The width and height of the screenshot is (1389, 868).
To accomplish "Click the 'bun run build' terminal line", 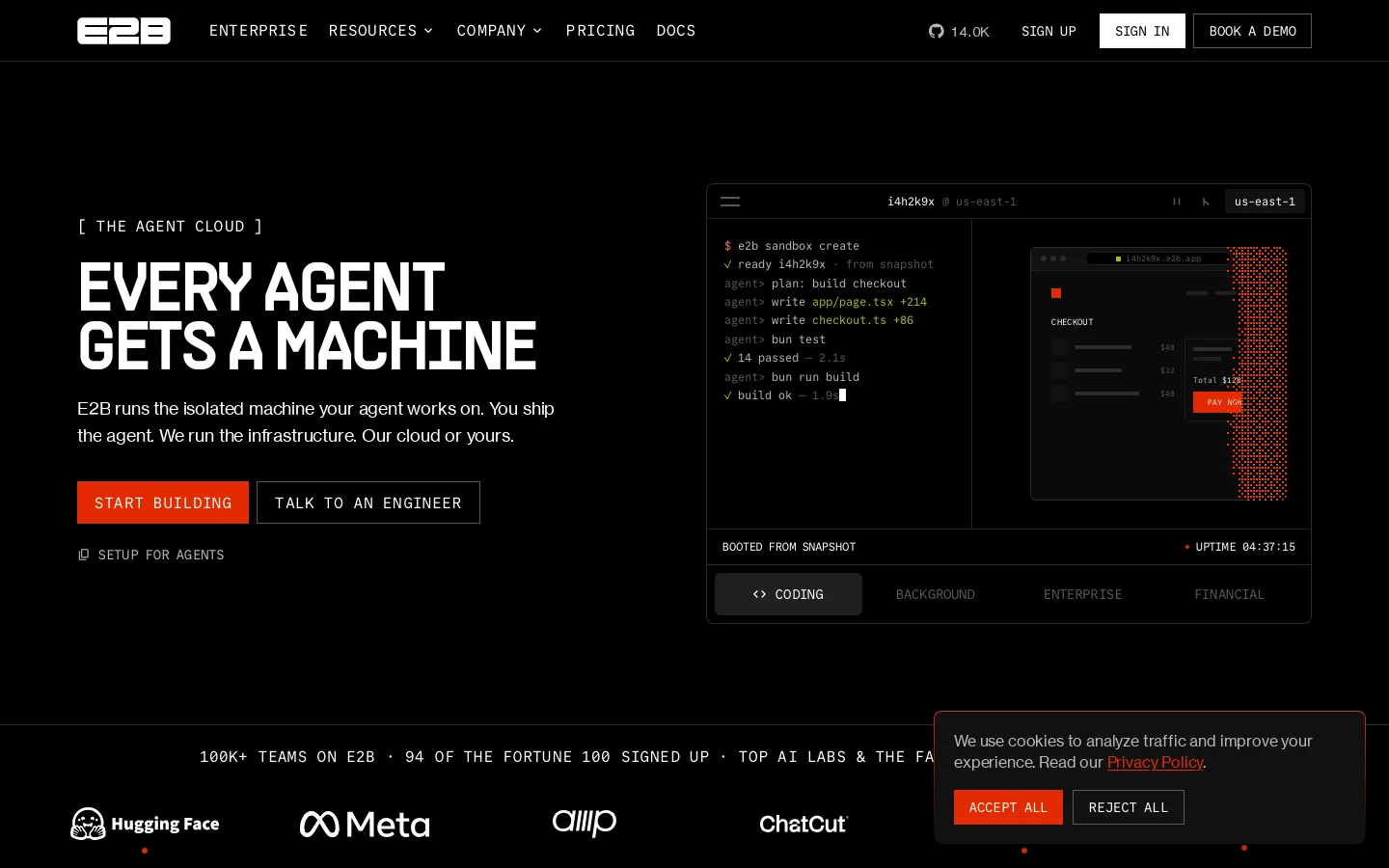I will pos(792,377).
